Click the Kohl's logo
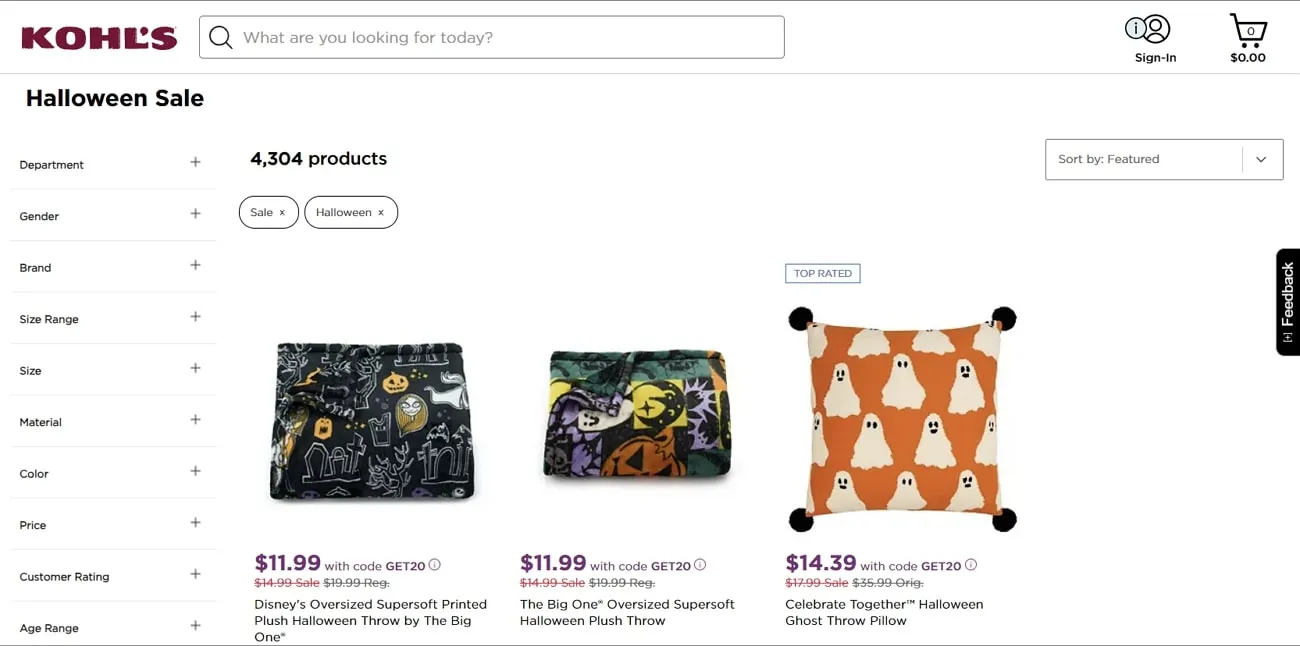This screenshot has height=646, width=1300. [x=99, y=38]
